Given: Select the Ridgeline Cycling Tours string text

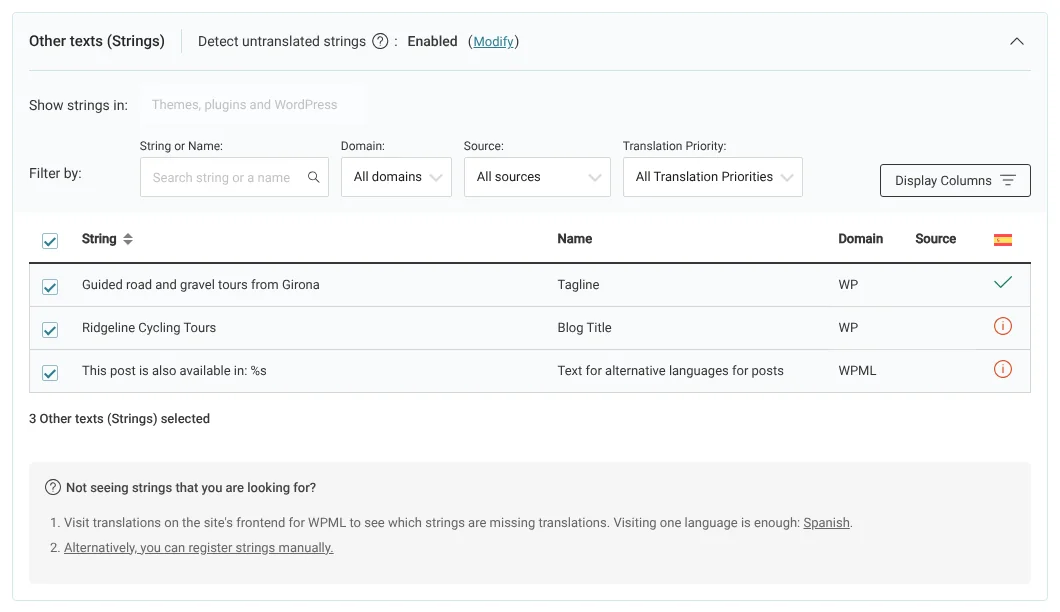Looking at the screenshot, I should pyautogui.click(x=149, y=328).
